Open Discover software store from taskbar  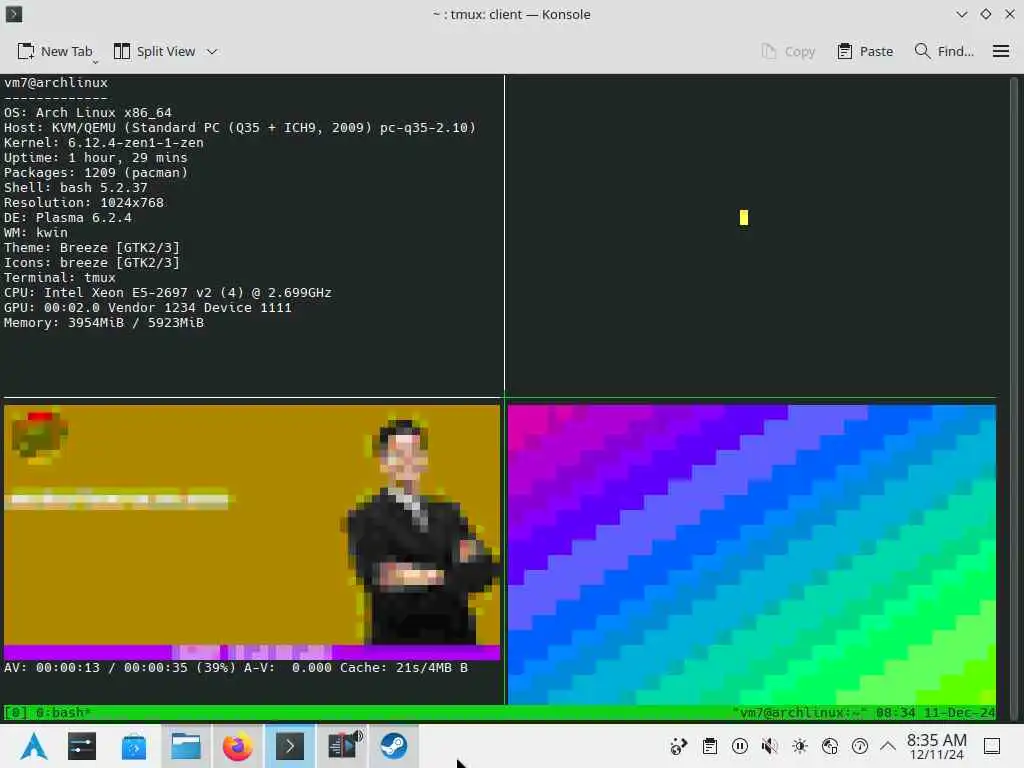point(134,746)
